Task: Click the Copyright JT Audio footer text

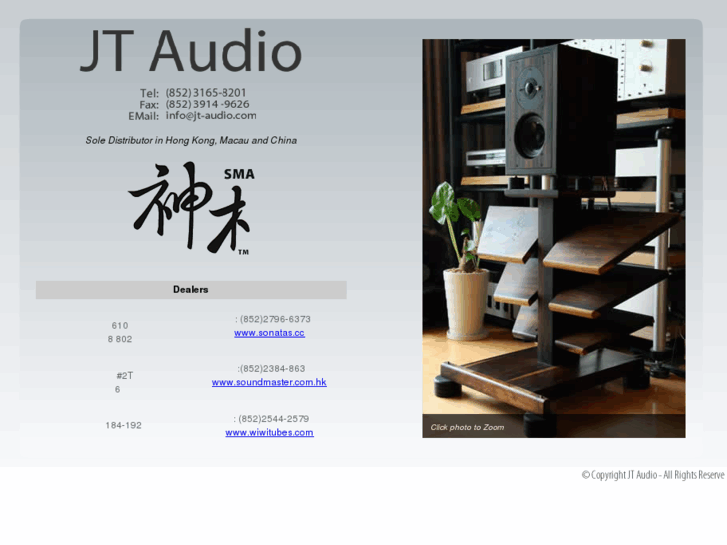Action: (x=653, y=475)
